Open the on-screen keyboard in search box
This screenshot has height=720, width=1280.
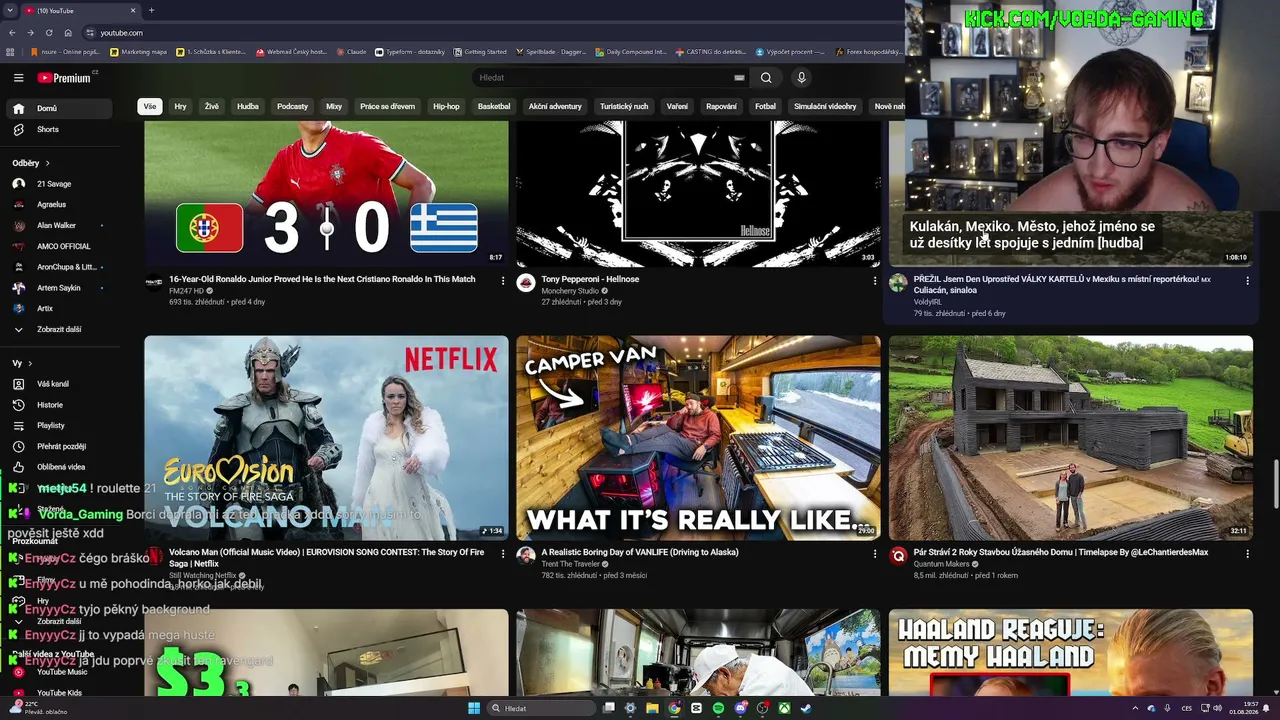739,78
